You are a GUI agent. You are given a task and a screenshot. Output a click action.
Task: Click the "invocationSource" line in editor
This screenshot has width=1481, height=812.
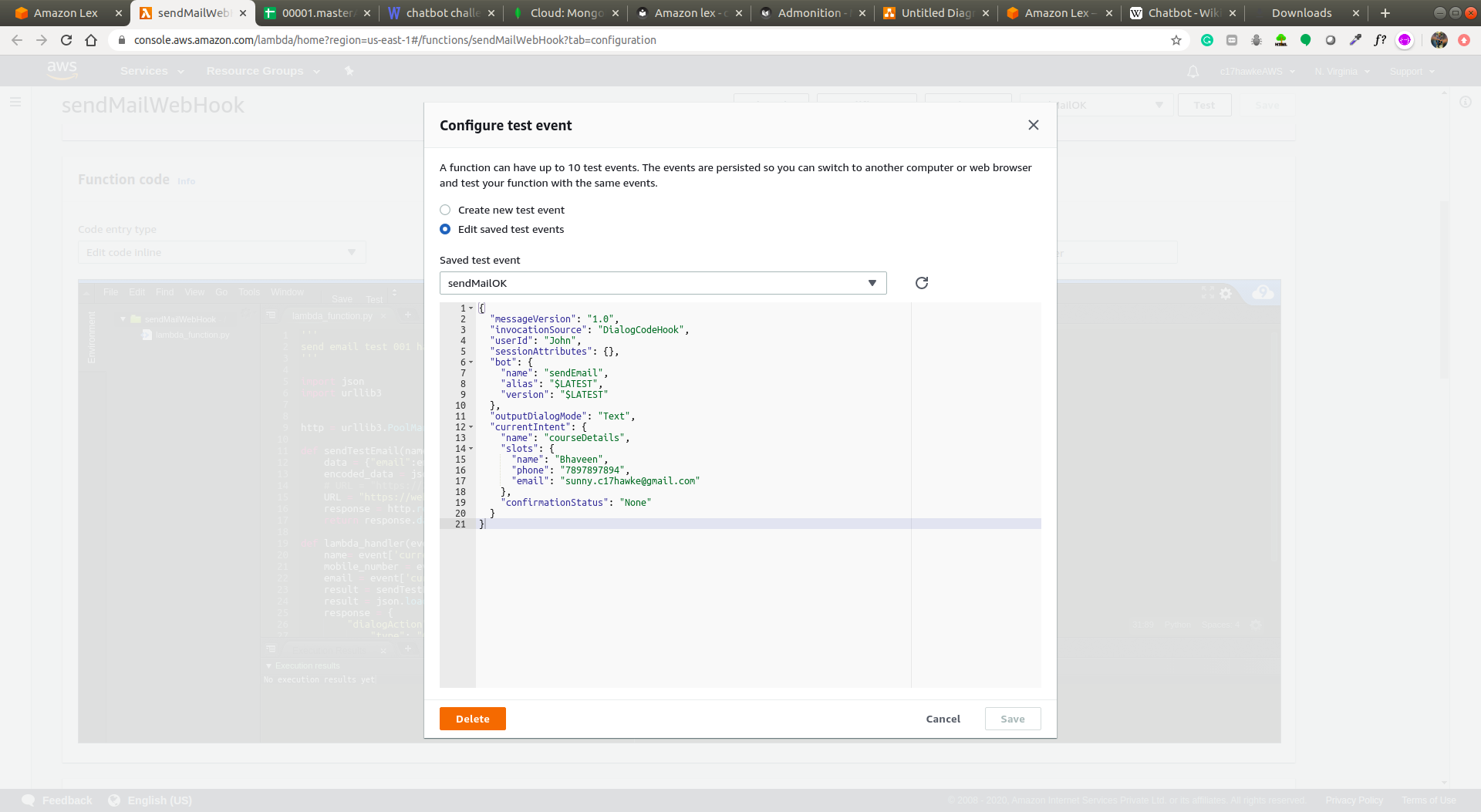point(589,329)
